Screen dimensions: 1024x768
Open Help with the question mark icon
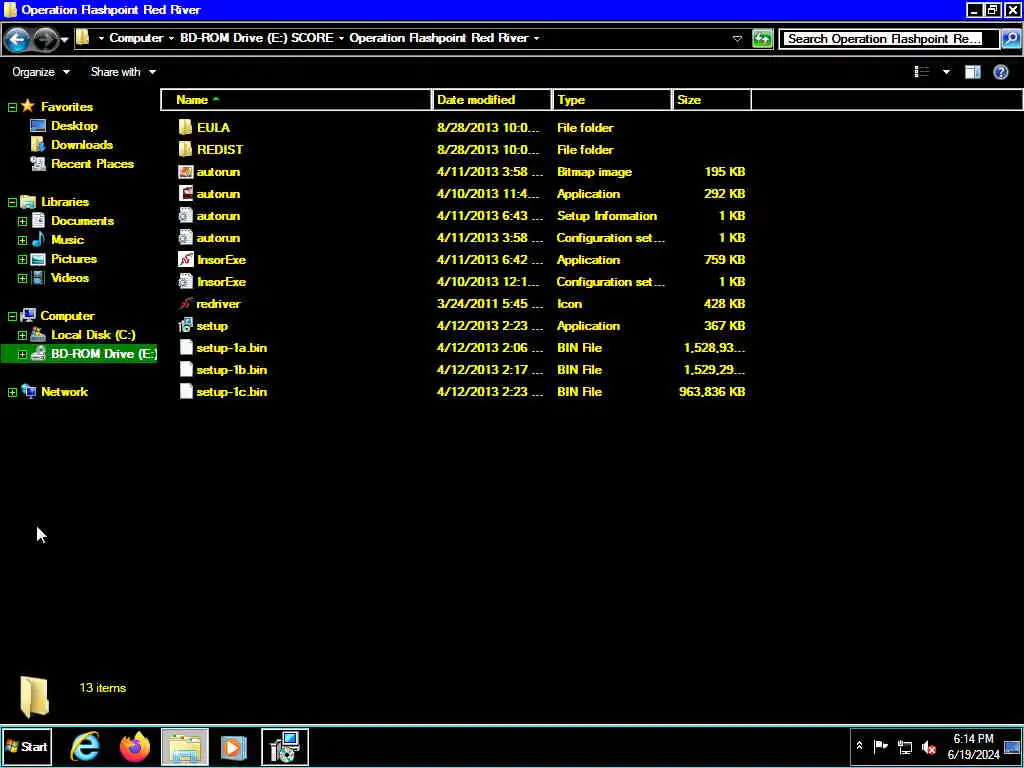(1000, 72)
